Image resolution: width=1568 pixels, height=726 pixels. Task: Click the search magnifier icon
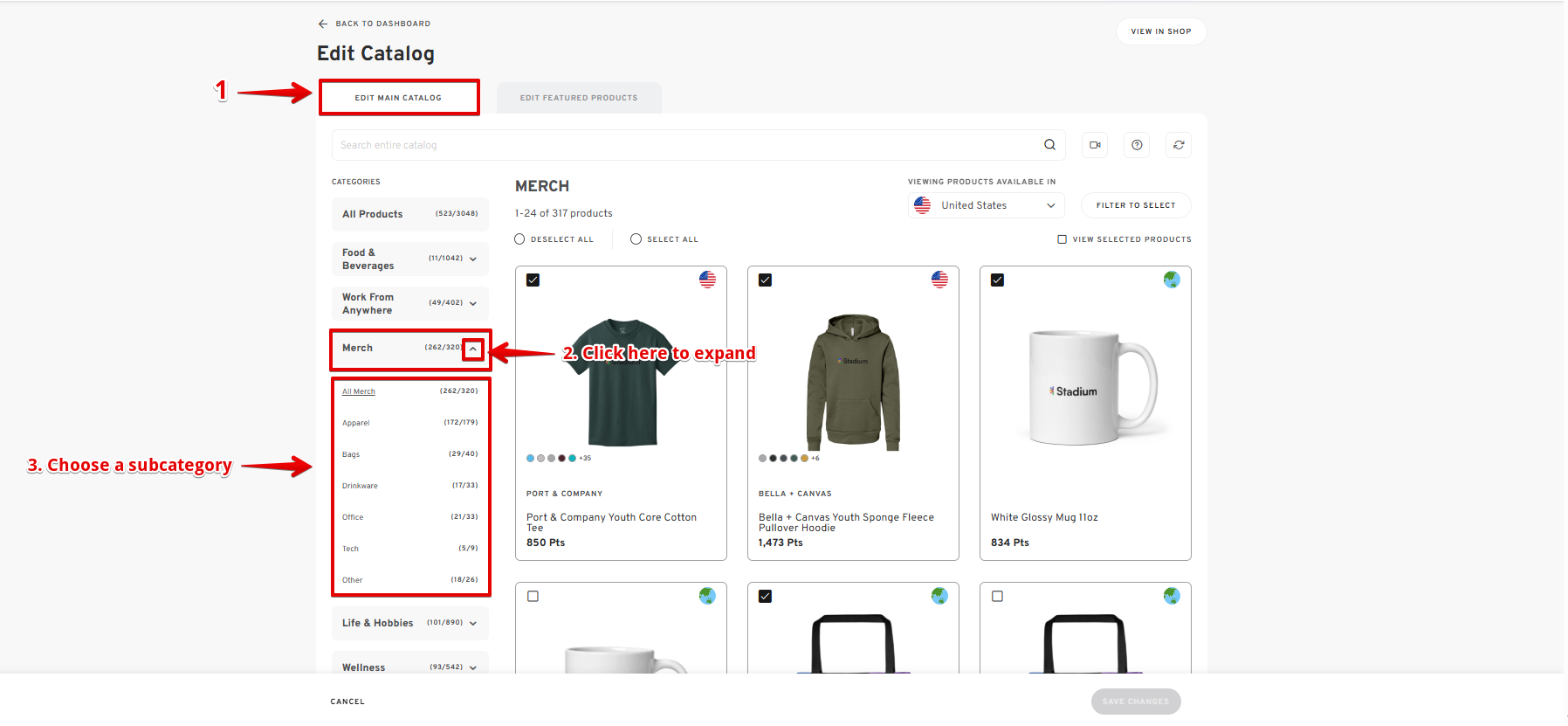(x=1049, y=145)
